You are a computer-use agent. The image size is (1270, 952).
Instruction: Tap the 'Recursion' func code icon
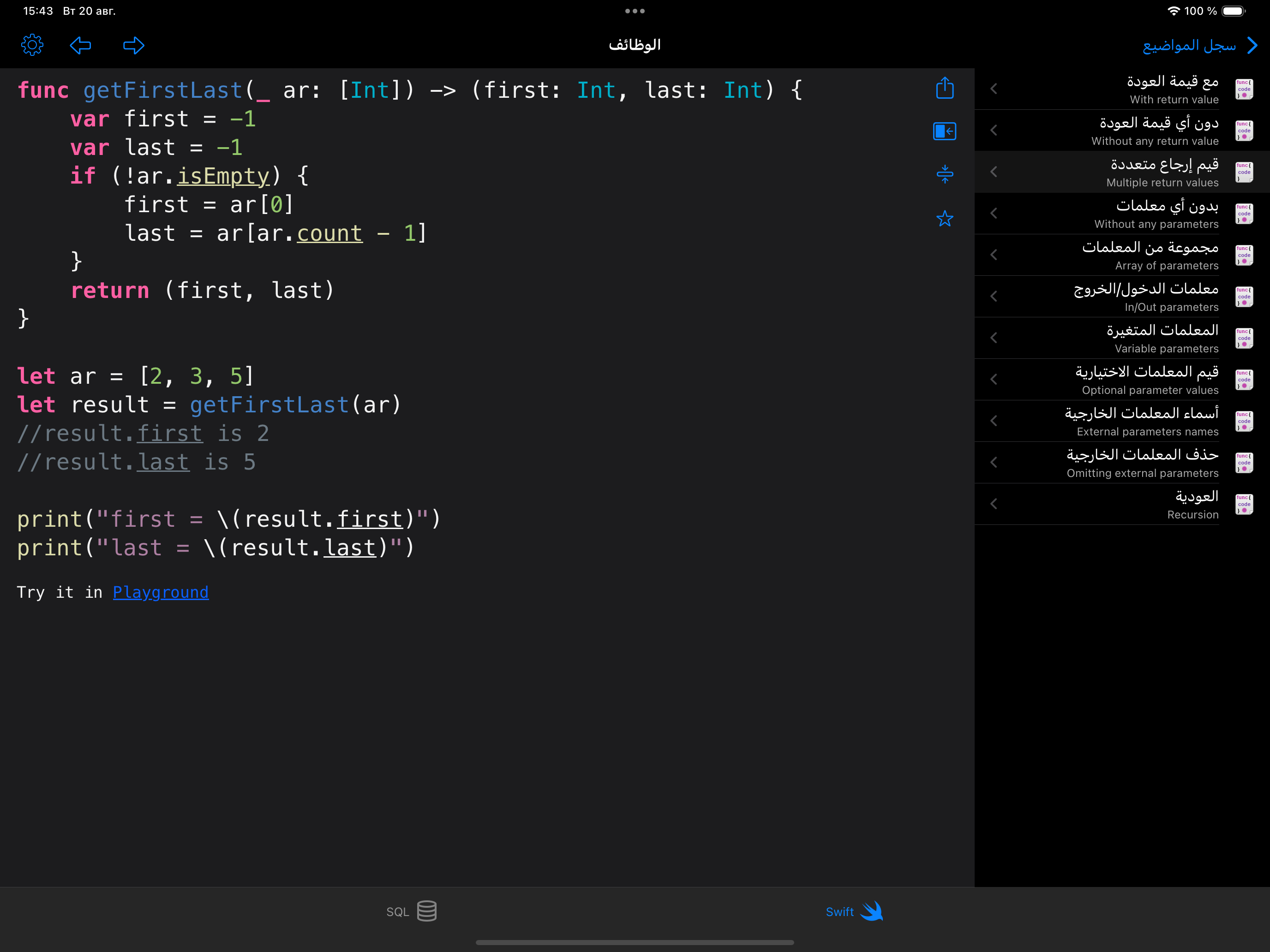click(x=1244, y=504)
